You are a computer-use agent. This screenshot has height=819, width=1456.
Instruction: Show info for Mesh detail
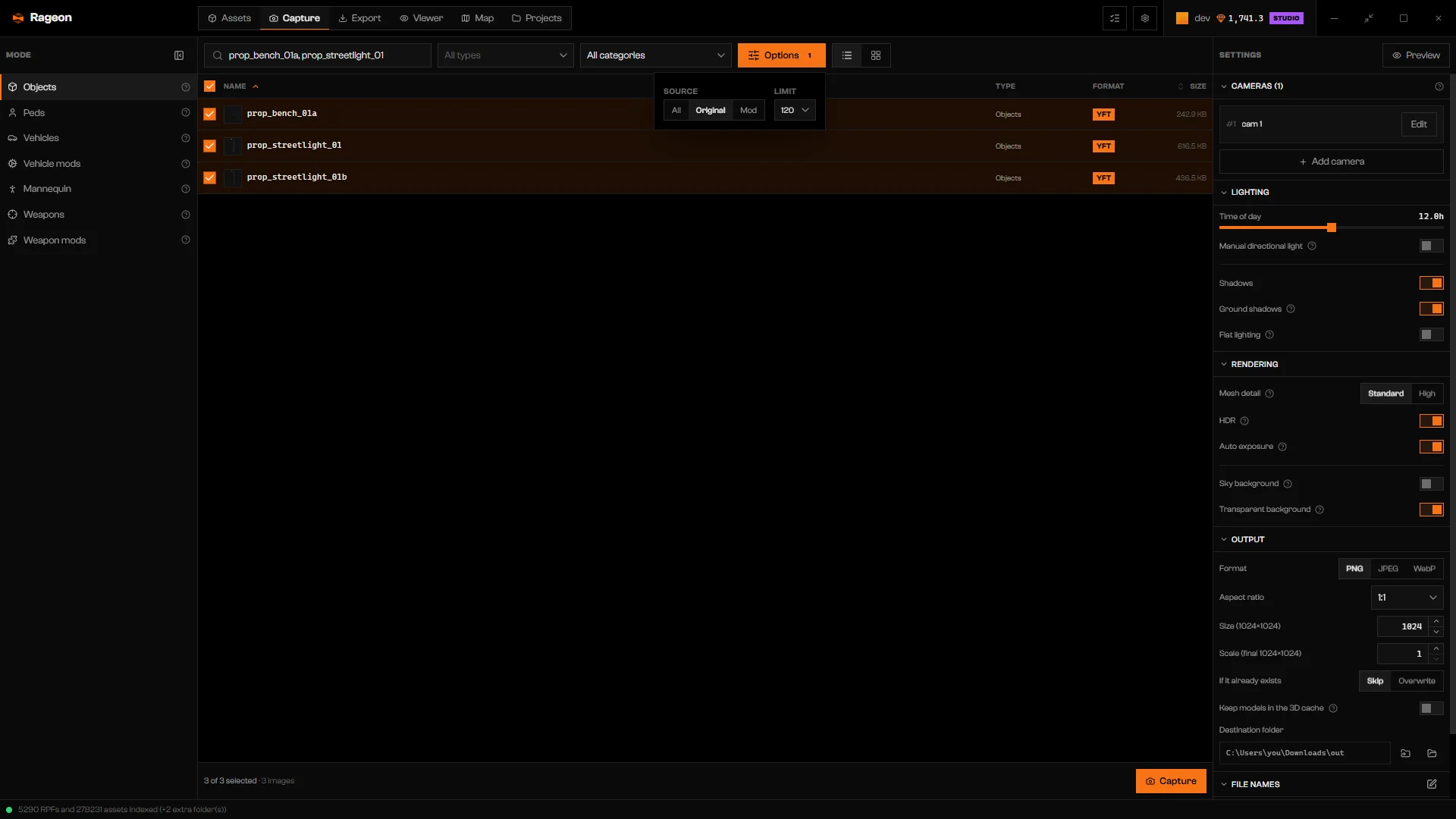coord(1269,394)
